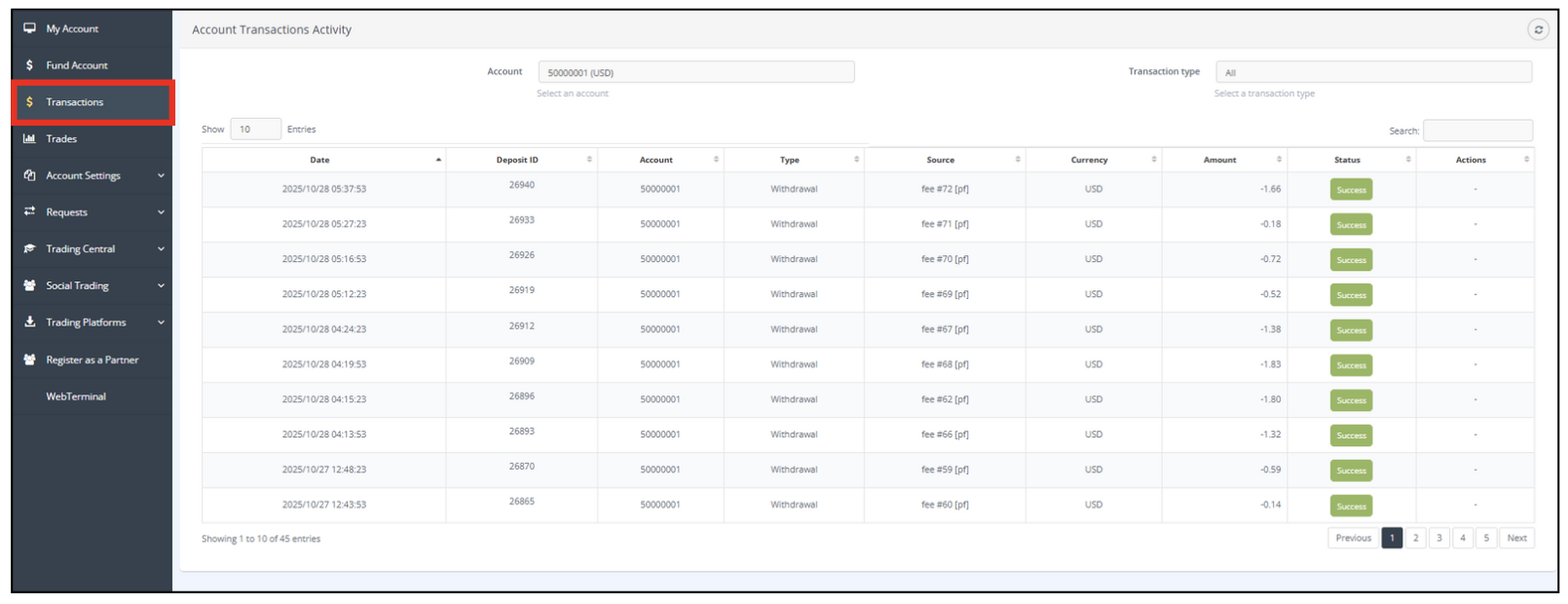This screenshot has width=1568, height=604.
Task: Click the Fund Account dollar icon
Action: 30,65
